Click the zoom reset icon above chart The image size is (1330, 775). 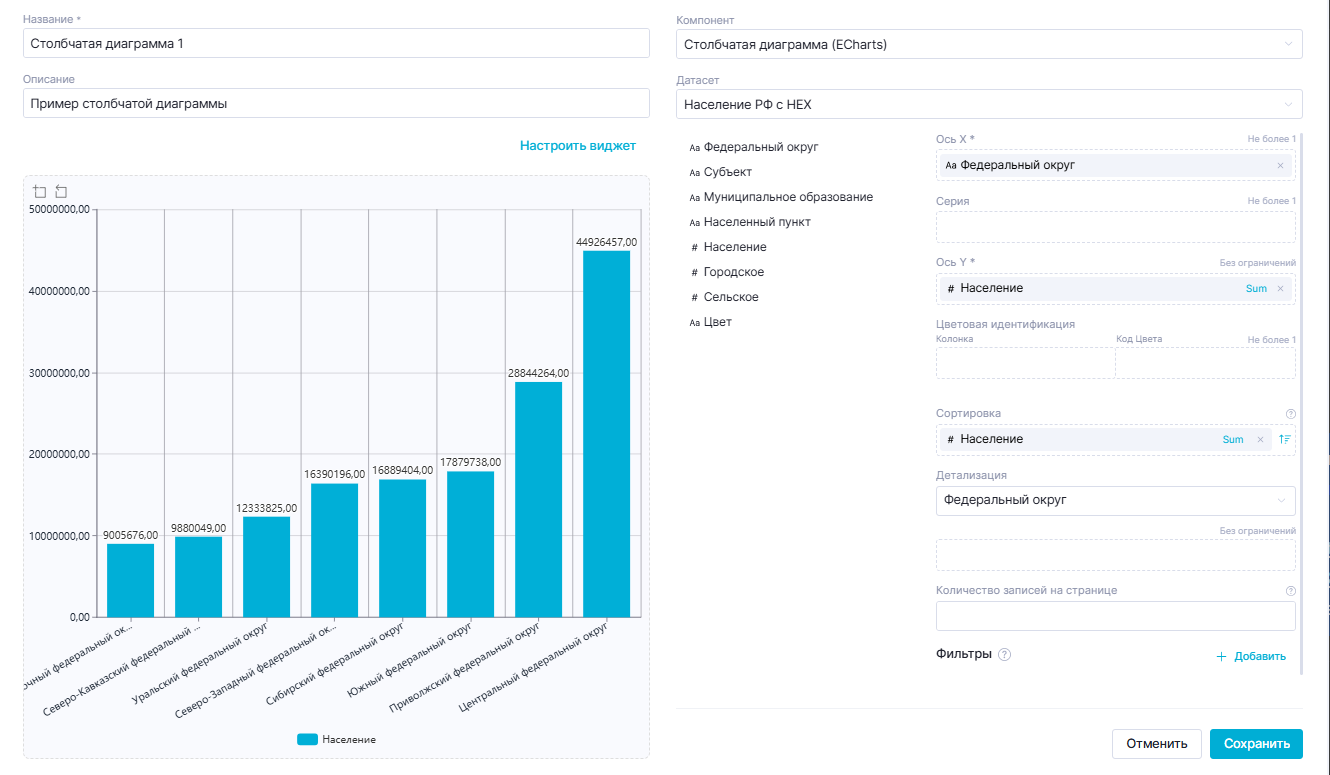(x=61, y=192)
